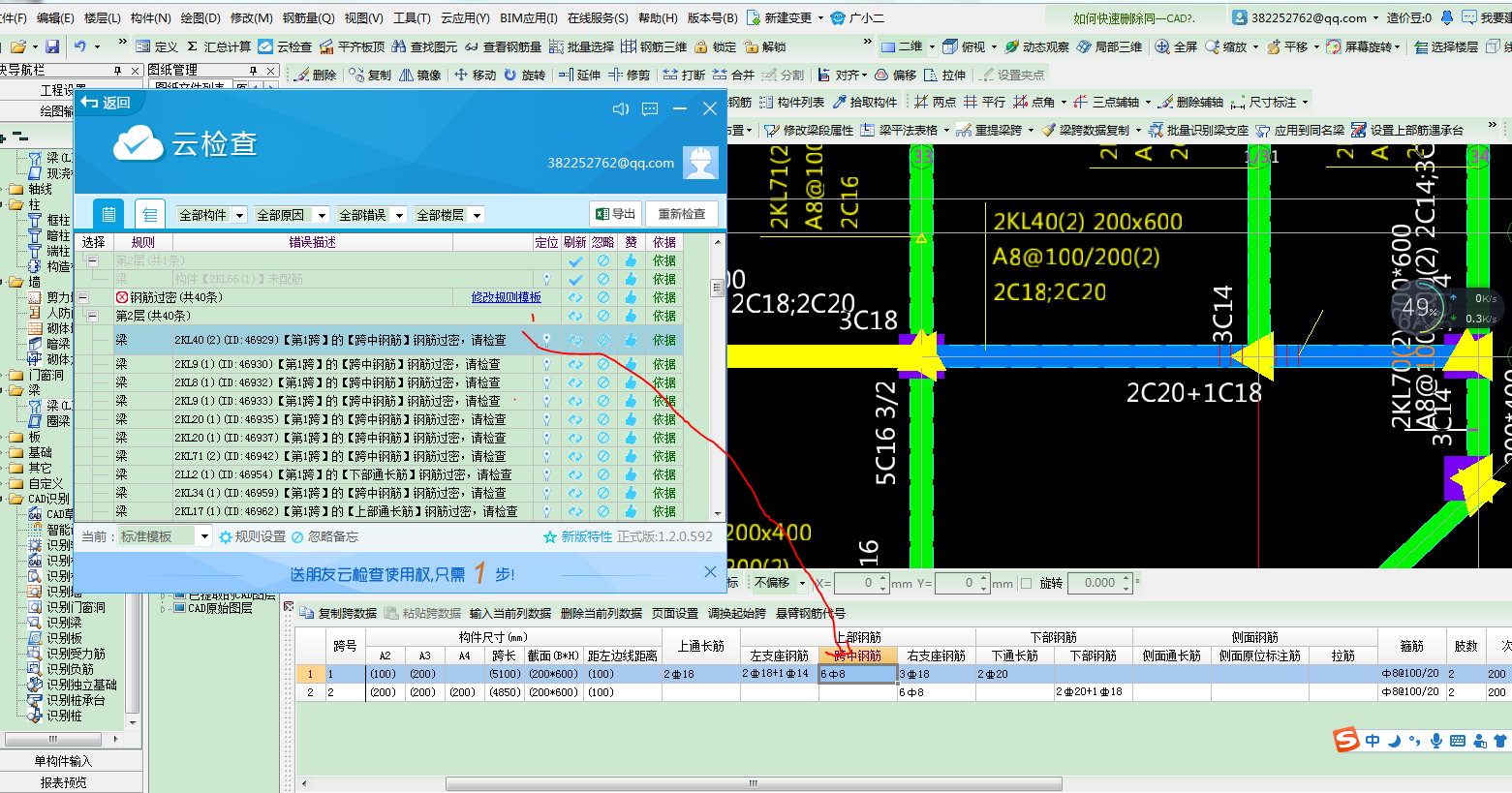Open the 在线服务(S) menu

[598, 17]
